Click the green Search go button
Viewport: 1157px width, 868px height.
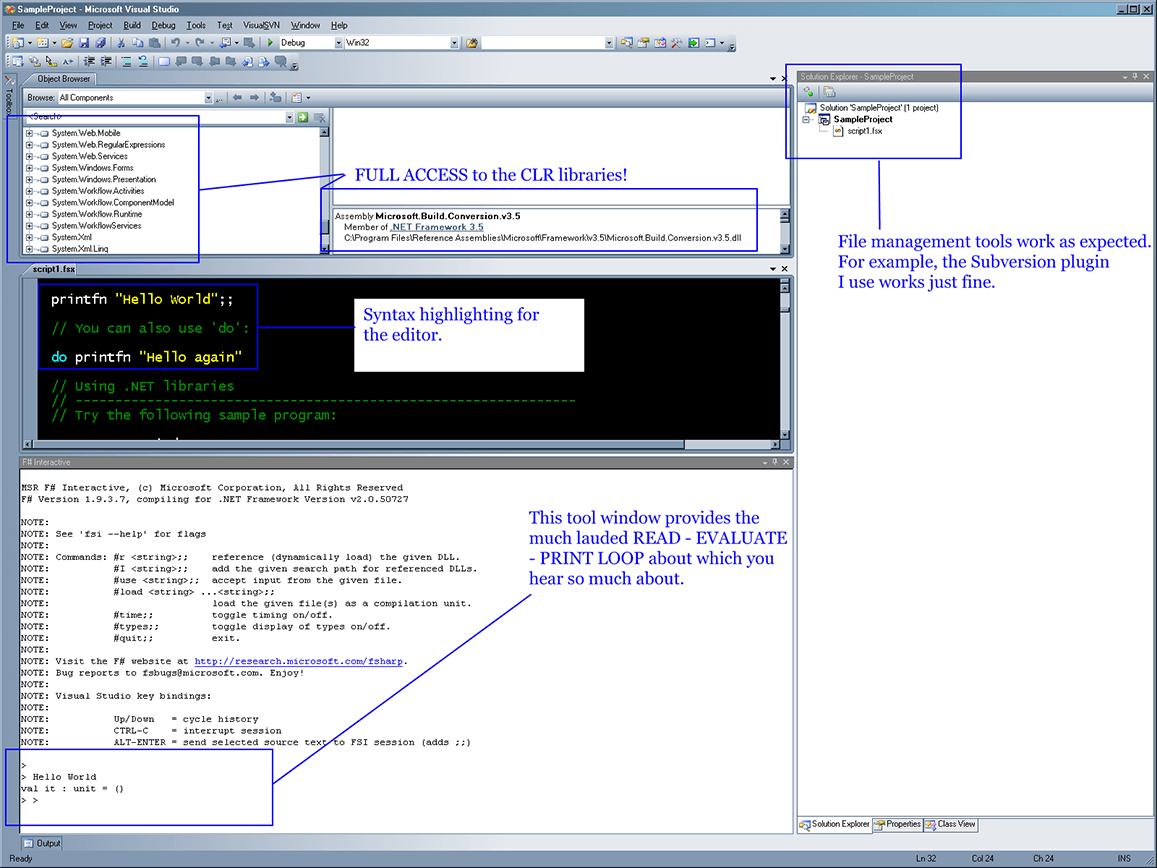pyautogui.click(x=303, y=117)
